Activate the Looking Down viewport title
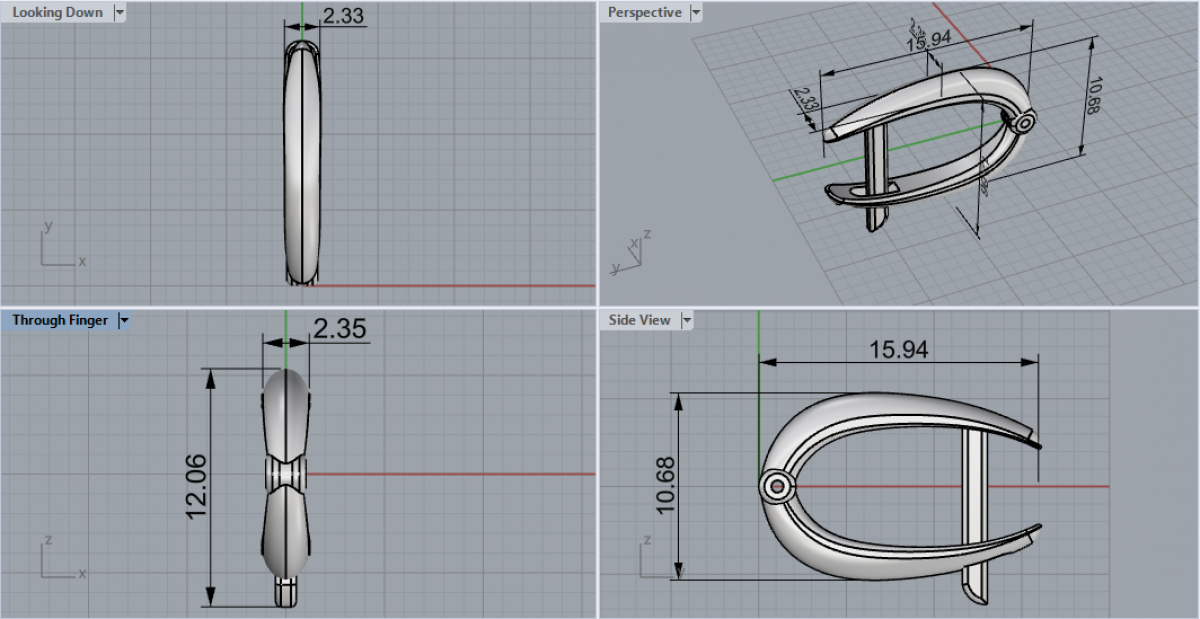This screenshot has height=619, width=1200. click(x=57, y=12)
